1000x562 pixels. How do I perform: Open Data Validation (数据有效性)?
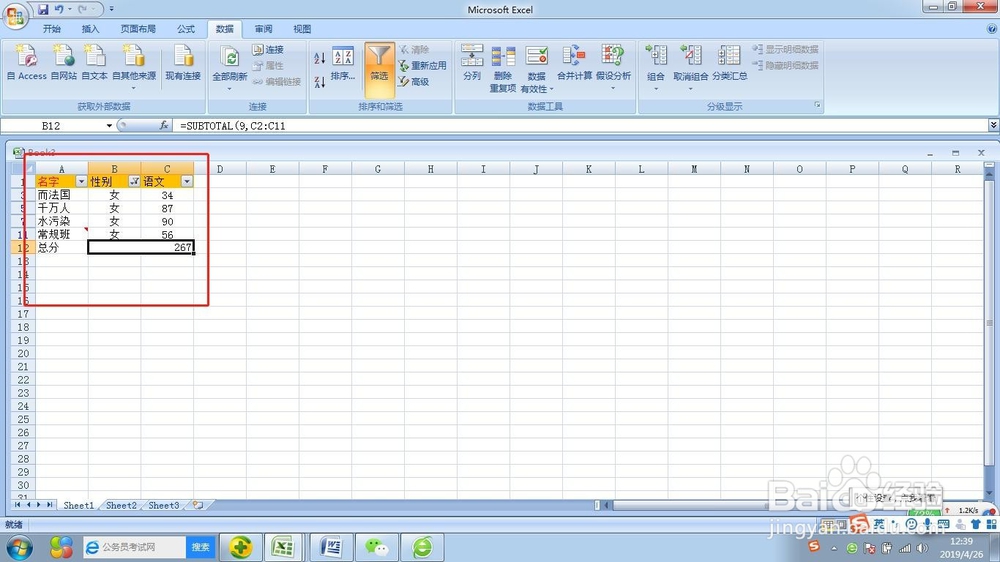click(536, 68)
